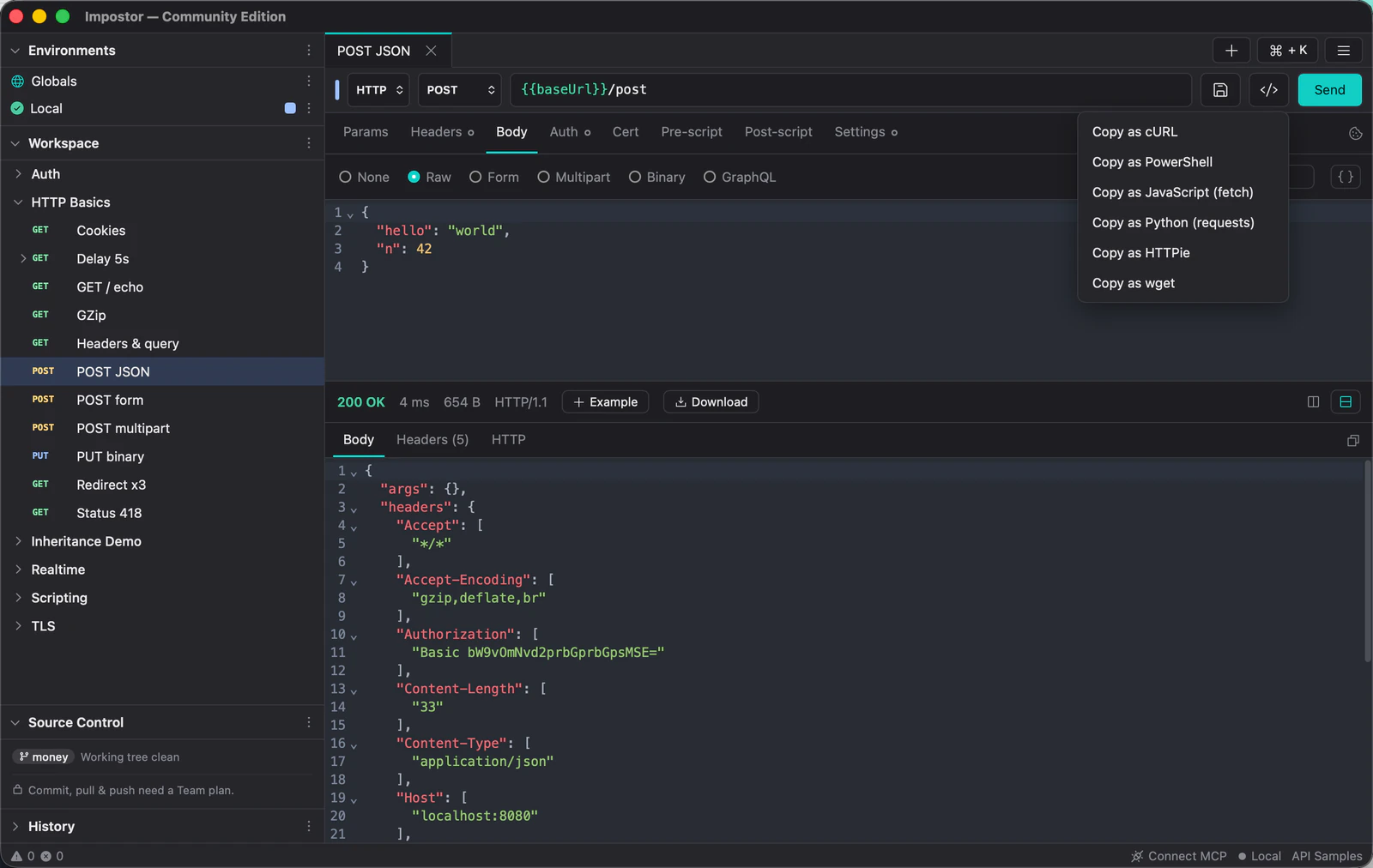The image size is (1373, 868).
Task: Close the POST JSON tab
Action: coord(431,51)
